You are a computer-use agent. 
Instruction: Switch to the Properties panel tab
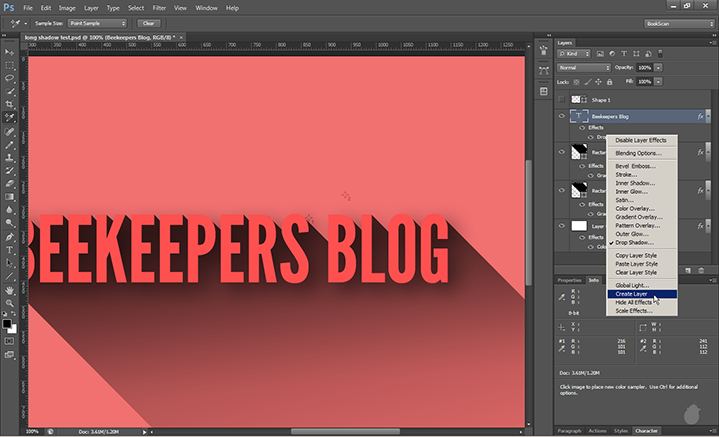569,280
